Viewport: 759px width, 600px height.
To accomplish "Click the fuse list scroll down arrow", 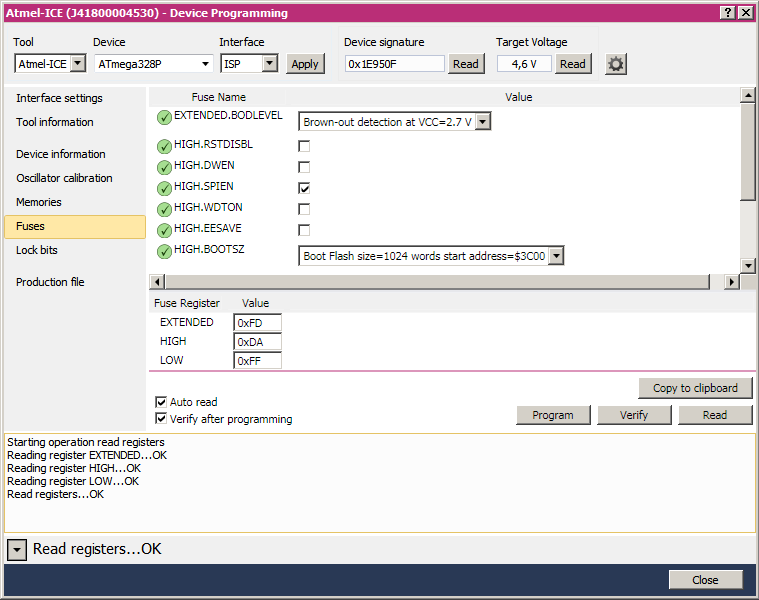I will click(748, 265).
